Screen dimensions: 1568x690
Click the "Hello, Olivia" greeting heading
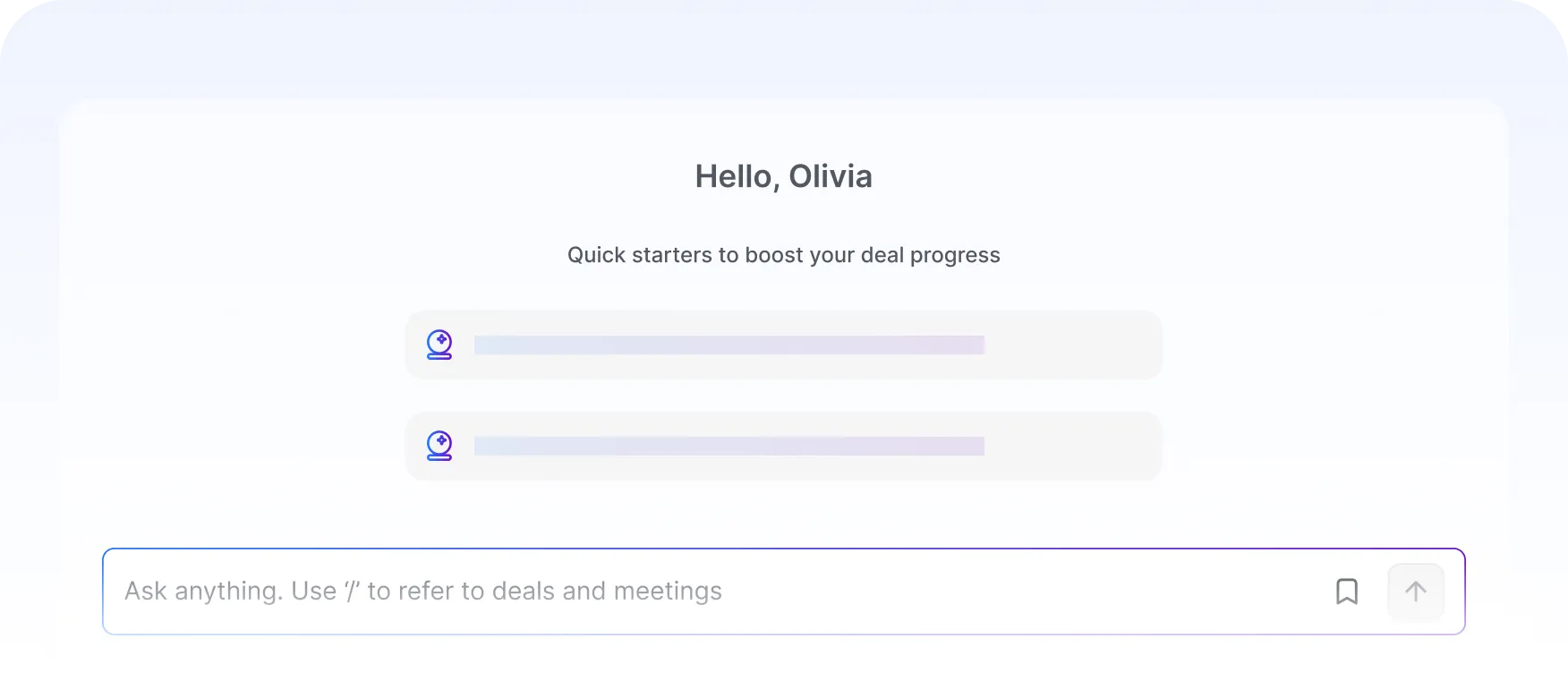(x=783, y=176)
